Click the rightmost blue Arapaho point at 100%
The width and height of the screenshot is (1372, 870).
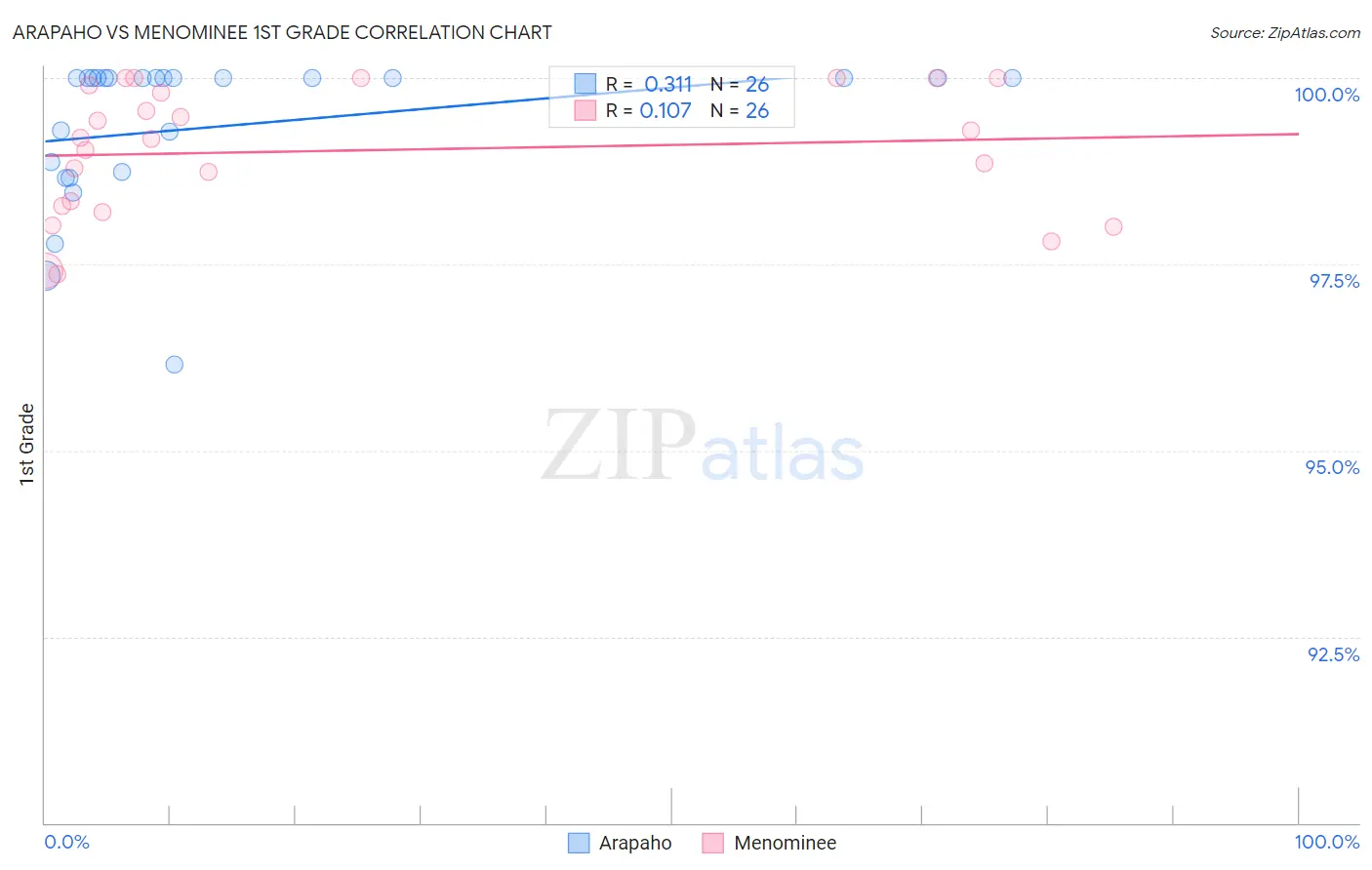[1013, 78]
